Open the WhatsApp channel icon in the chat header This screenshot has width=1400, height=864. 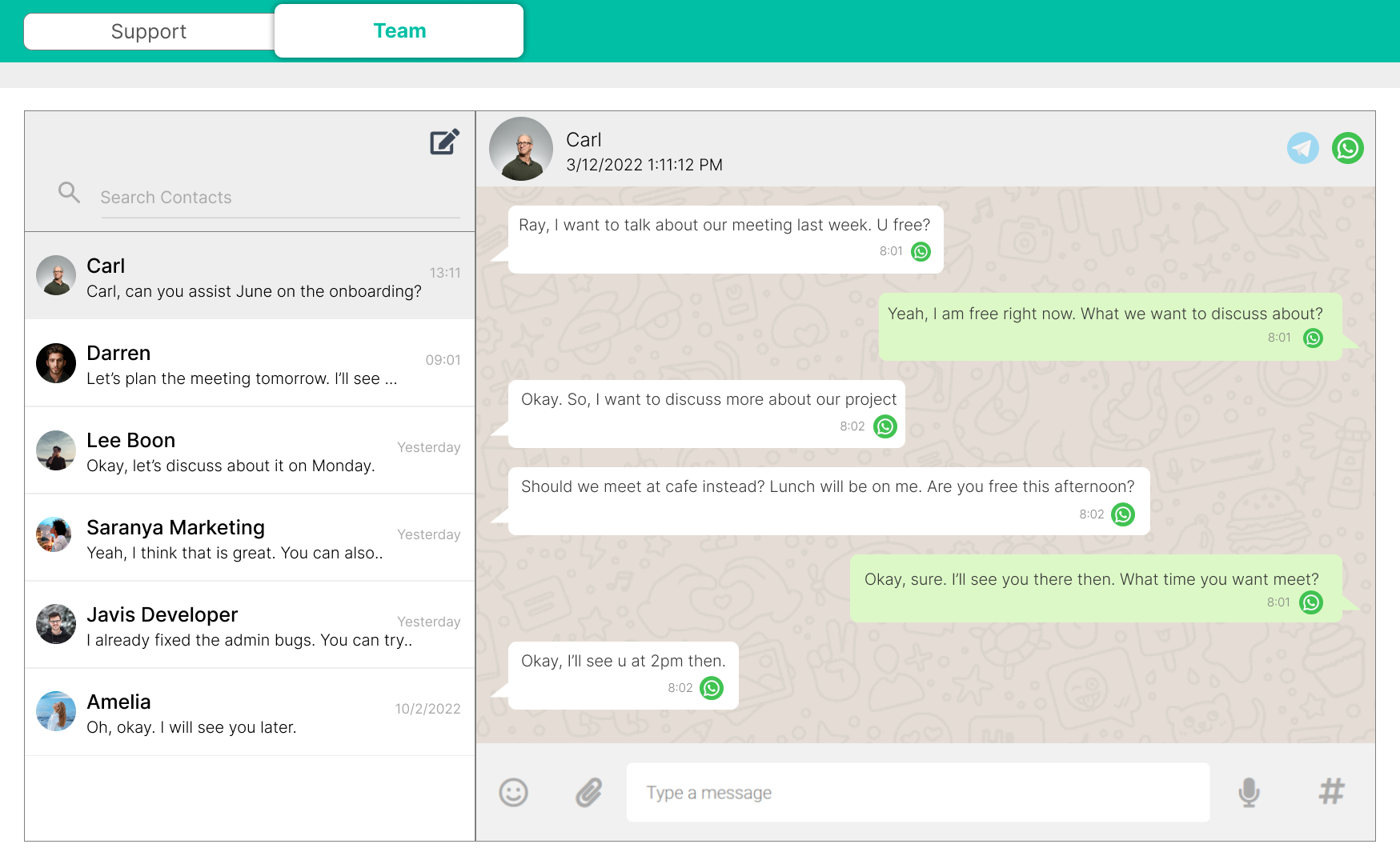click(x=1347, y=148)
